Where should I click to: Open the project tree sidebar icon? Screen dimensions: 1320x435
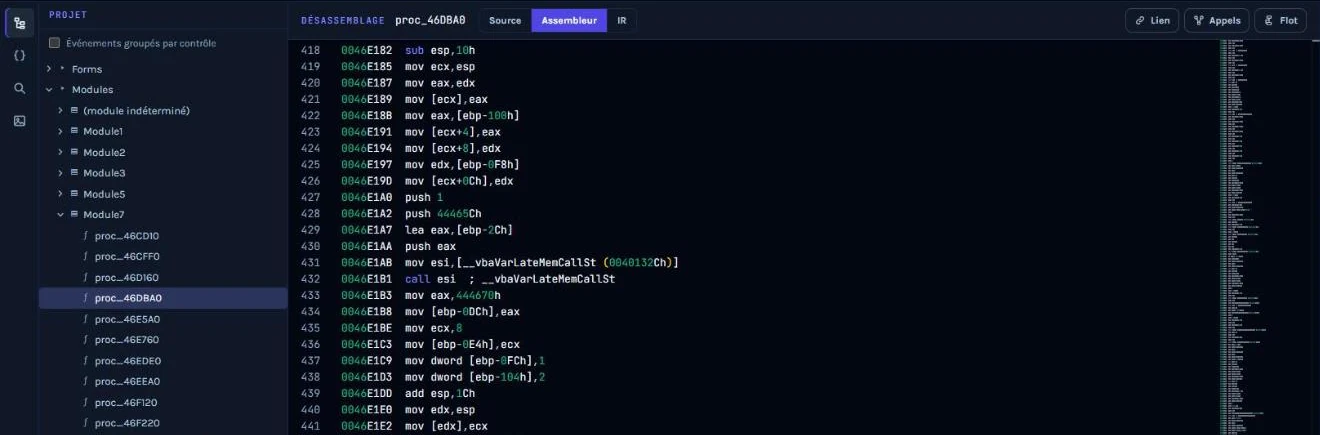tap(19, 23)
